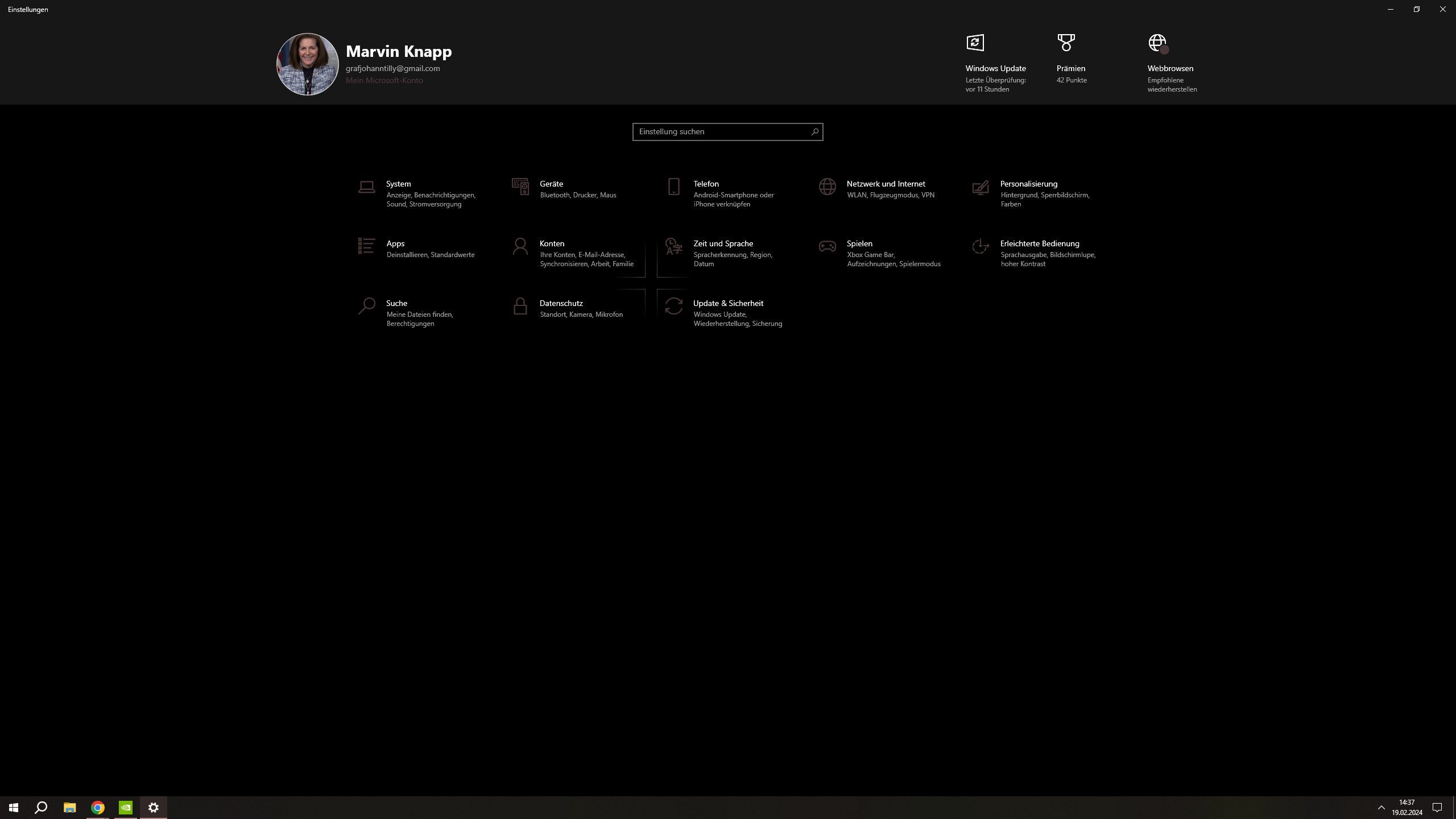Open Suche settings category
Screen dimensions: 1456x819
(396, 303)
